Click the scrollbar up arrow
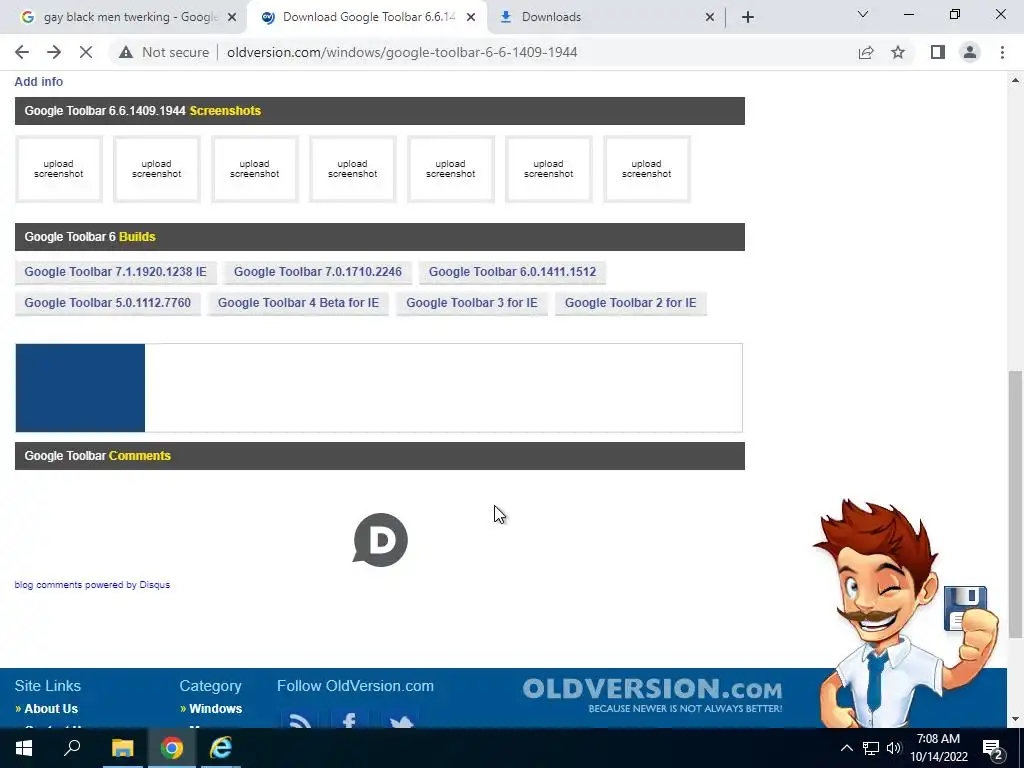Screen dimensions: 1024x768 click(1016, 80)
